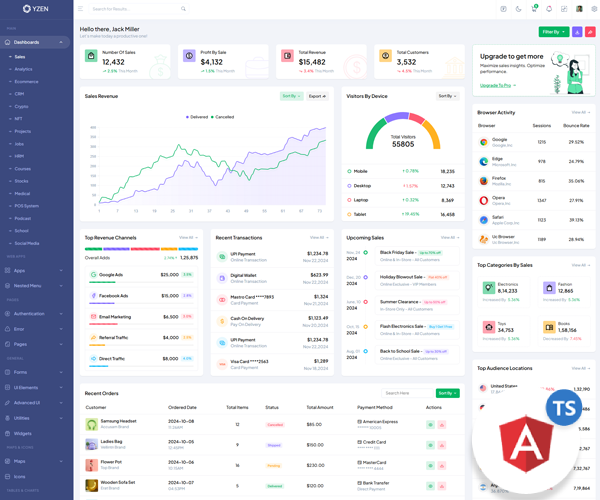Select Analytics in the sidebar
Viewport: 600px width, 500px height.
click(x=24, y=69)
